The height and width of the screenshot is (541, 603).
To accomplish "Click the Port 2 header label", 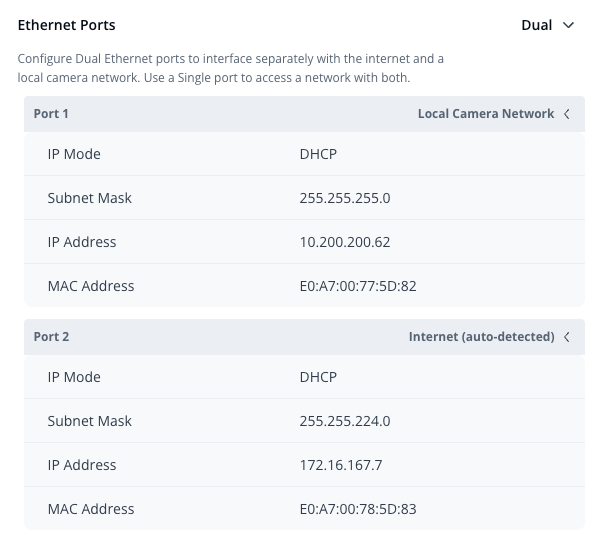I will 51,337.
